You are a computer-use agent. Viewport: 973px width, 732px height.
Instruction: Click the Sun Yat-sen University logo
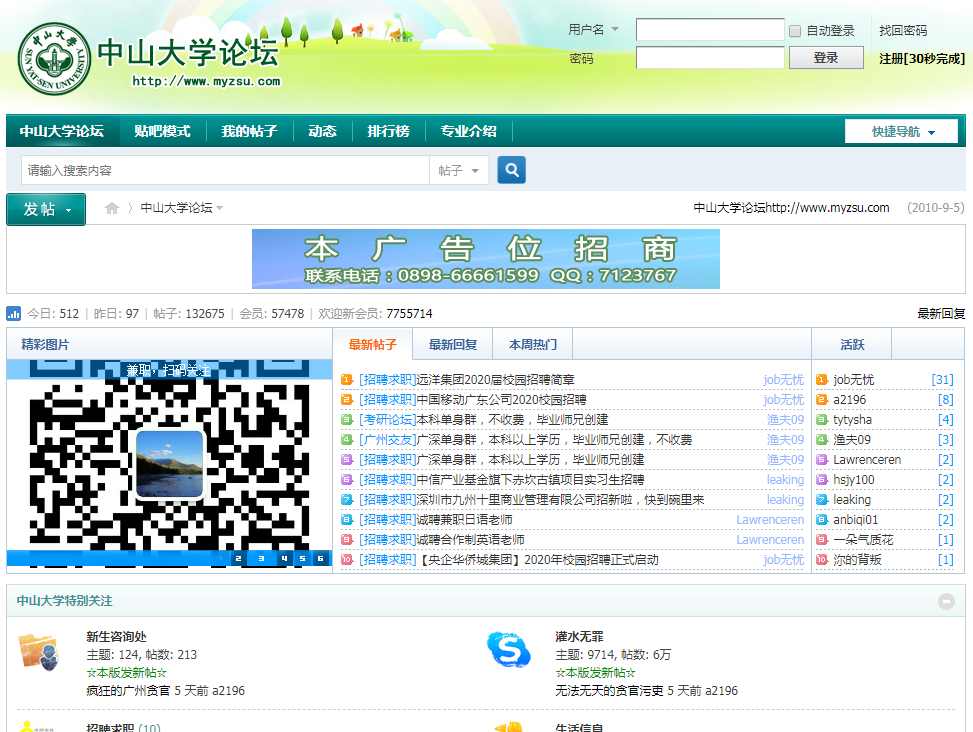pos(55,59)
